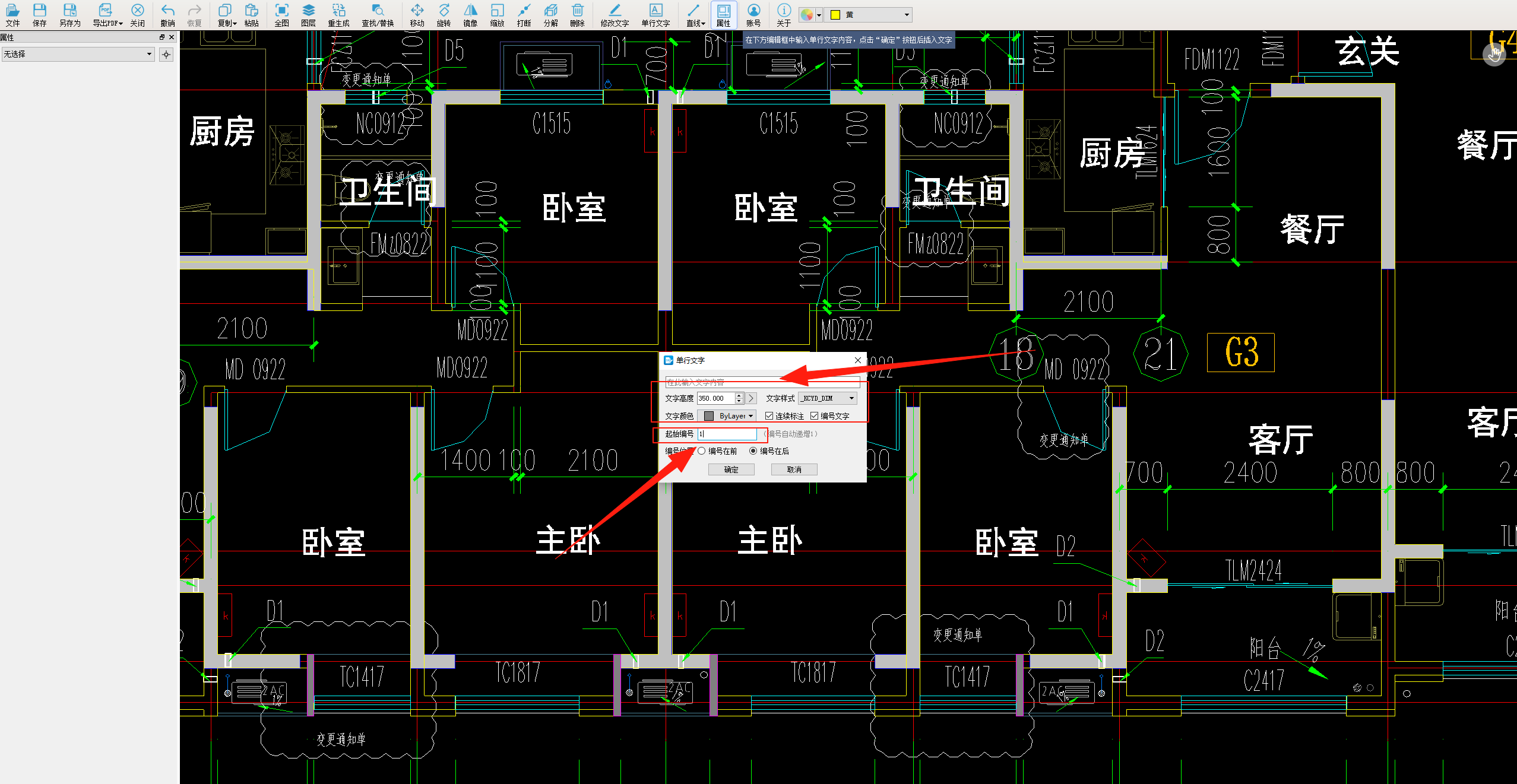Click the 重生成 (Regenerate) icon
Viewport: 1517px width, 784px height.
click(338, 15)
